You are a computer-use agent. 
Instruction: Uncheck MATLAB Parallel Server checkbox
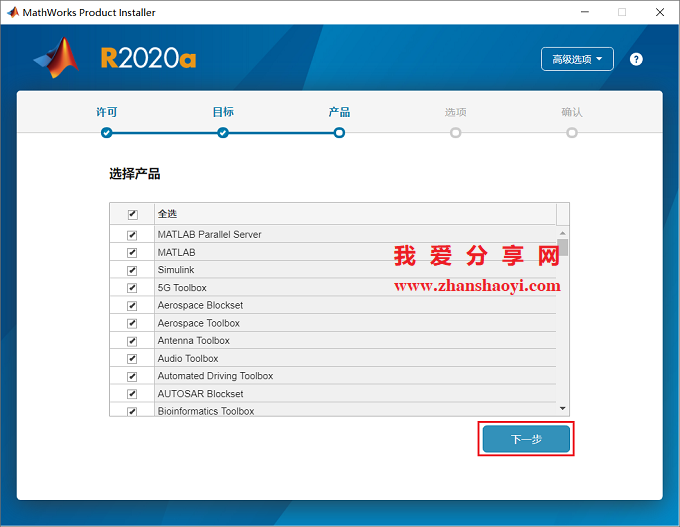(132, 235)
